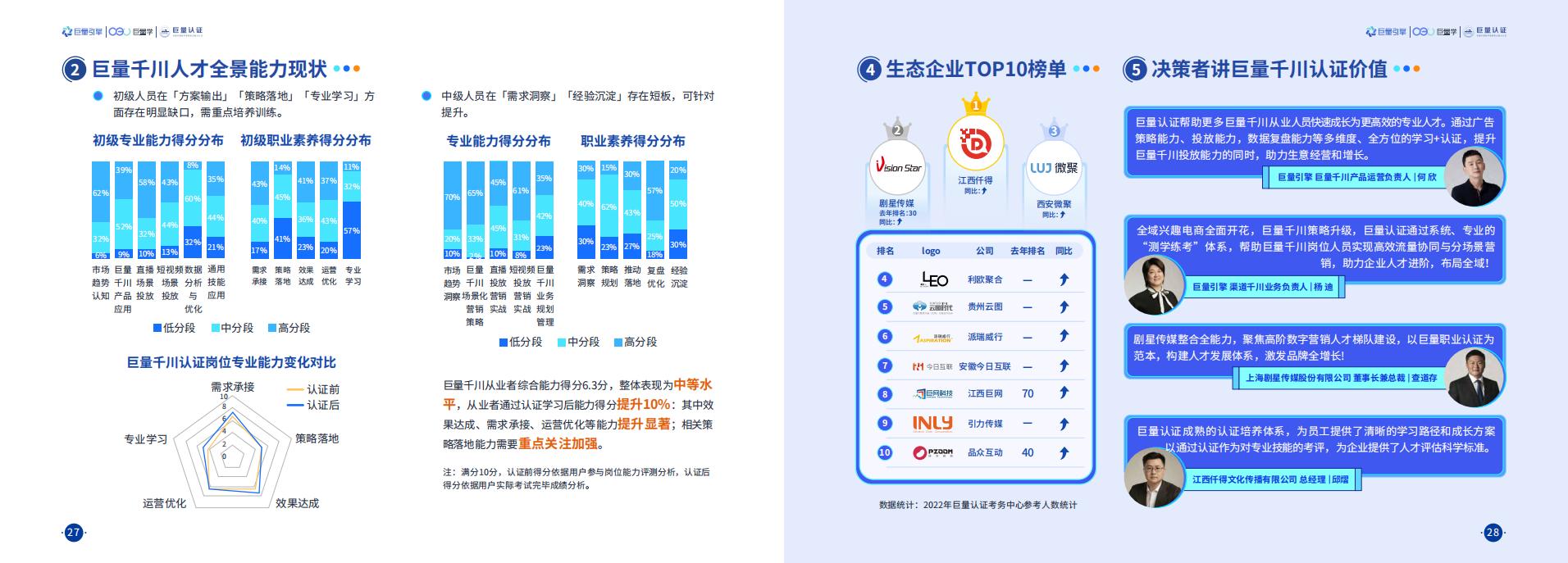Click the 巨量引擎 logo in page 27 header

pos(82,32)
